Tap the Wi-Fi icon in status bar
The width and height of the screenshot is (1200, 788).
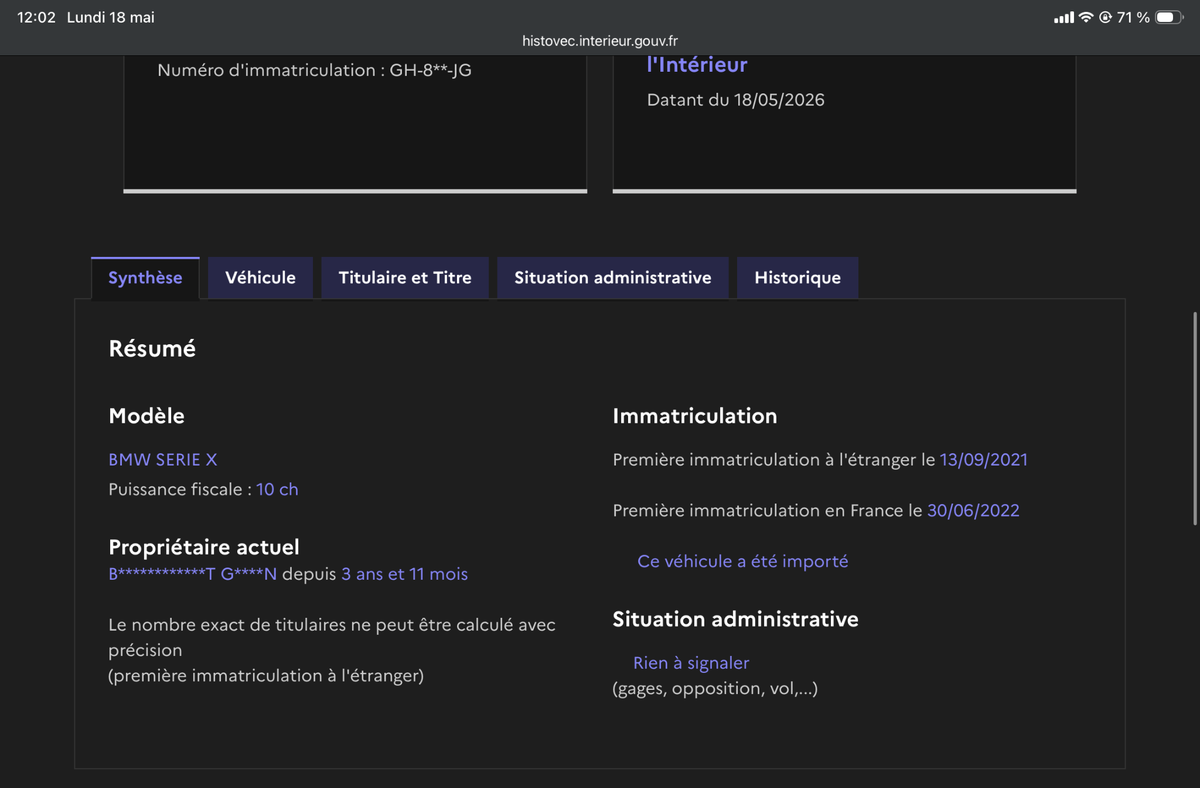coord(1086,17)
